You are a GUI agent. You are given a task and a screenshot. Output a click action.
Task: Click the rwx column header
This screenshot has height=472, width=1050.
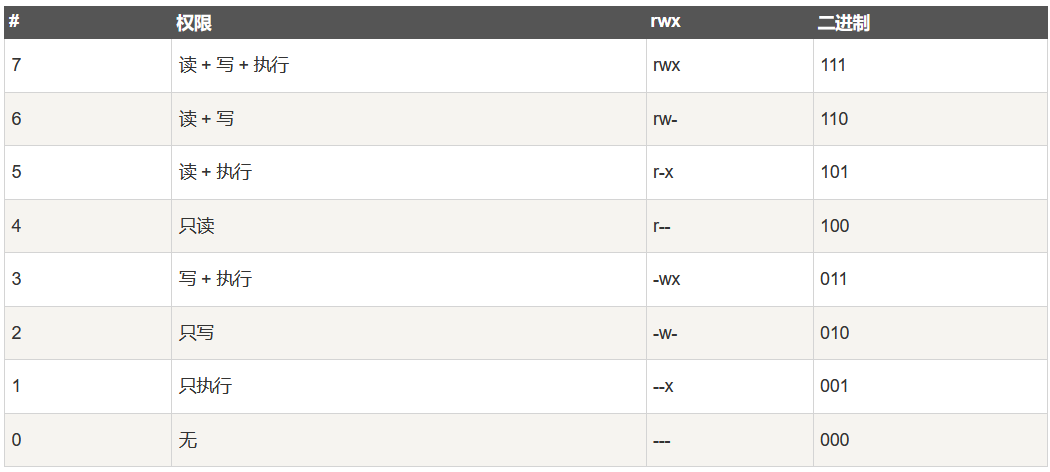pos(665,22)
